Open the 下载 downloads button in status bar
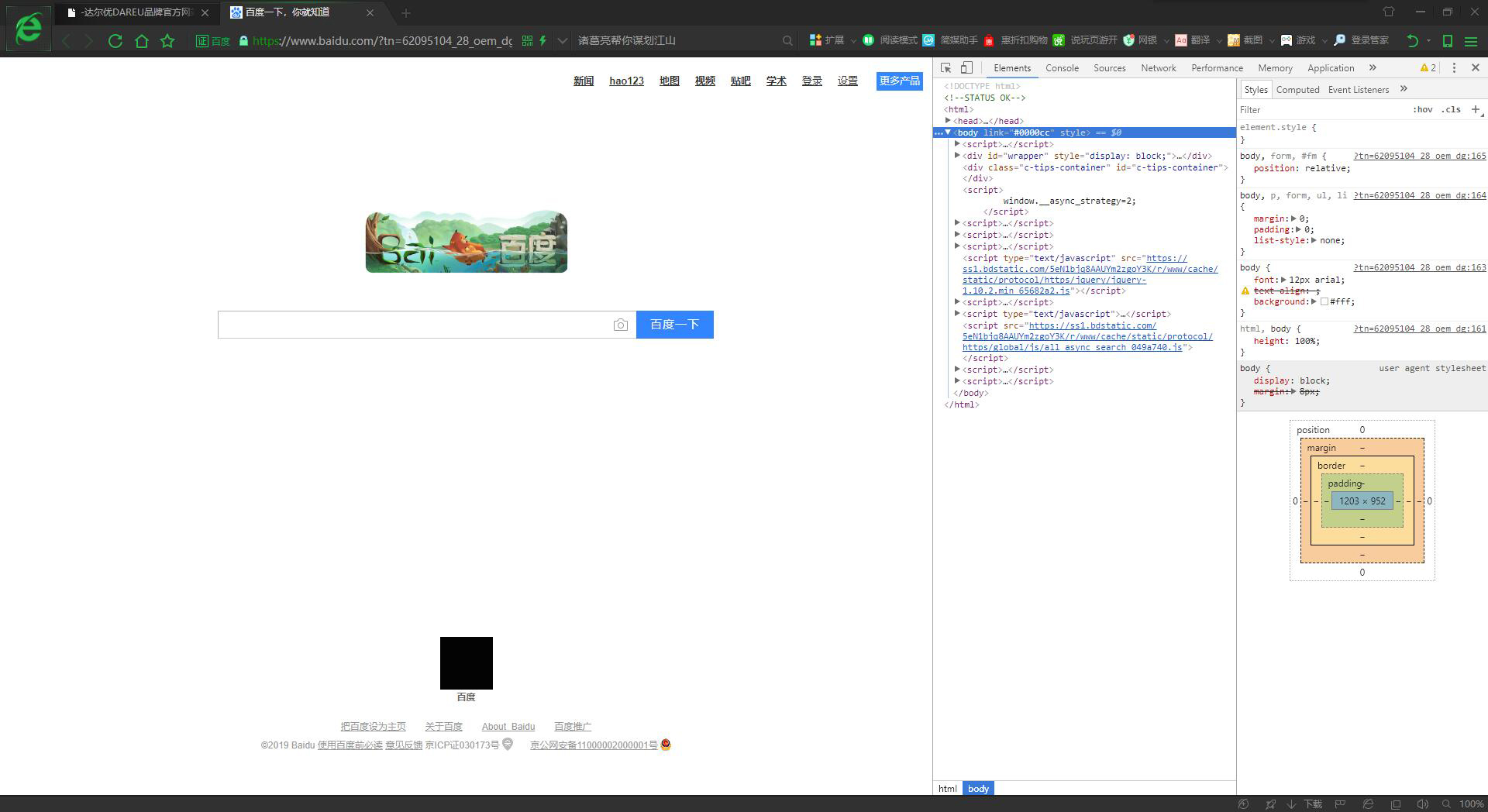 click(1306, 804)
